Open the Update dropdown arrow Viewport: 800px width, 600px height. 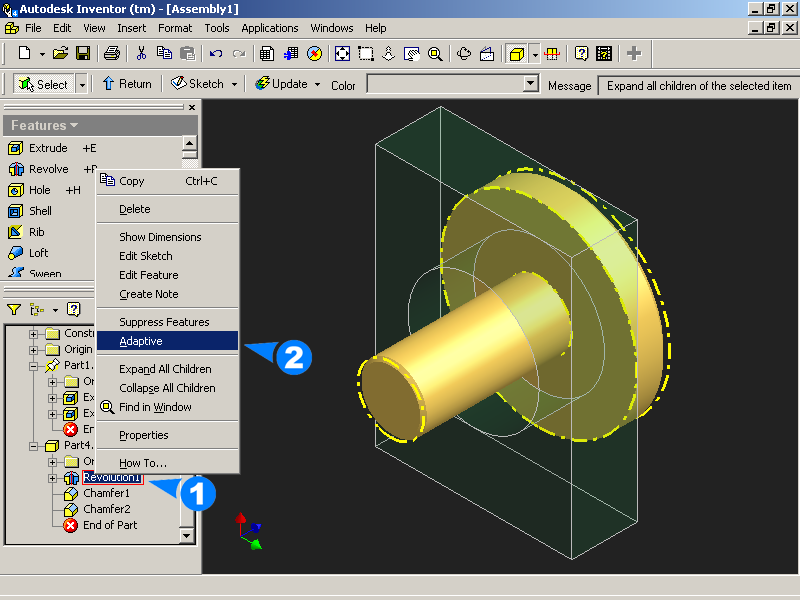coord(317,84)
